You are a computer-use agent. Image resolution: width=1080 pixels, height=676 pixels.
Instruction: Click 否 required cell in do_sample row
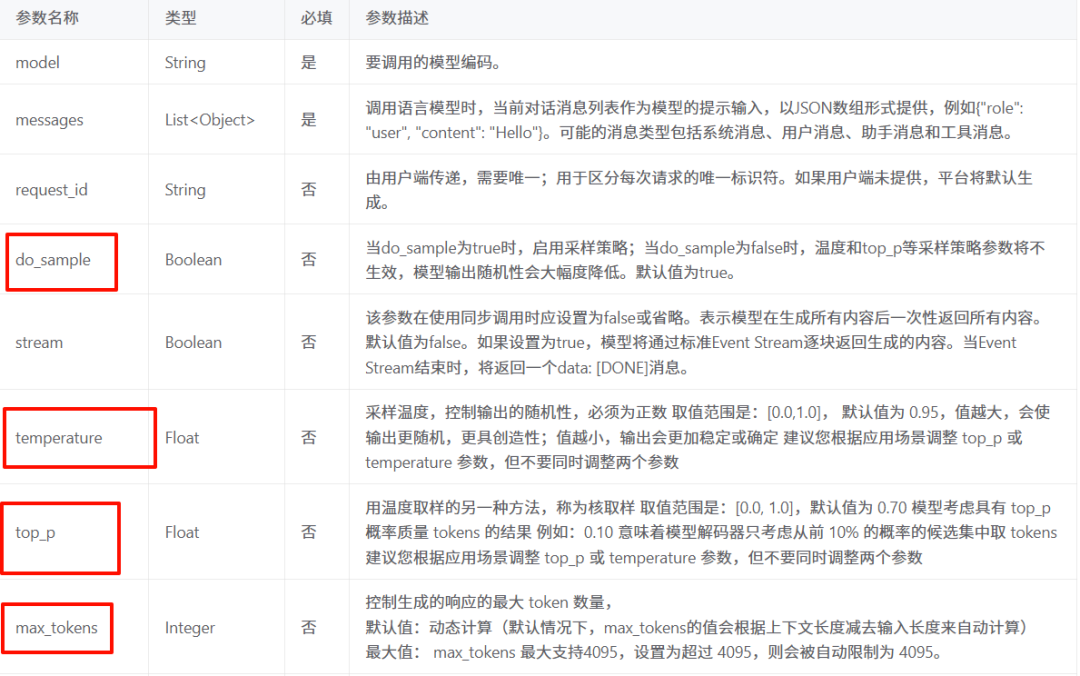309,260
